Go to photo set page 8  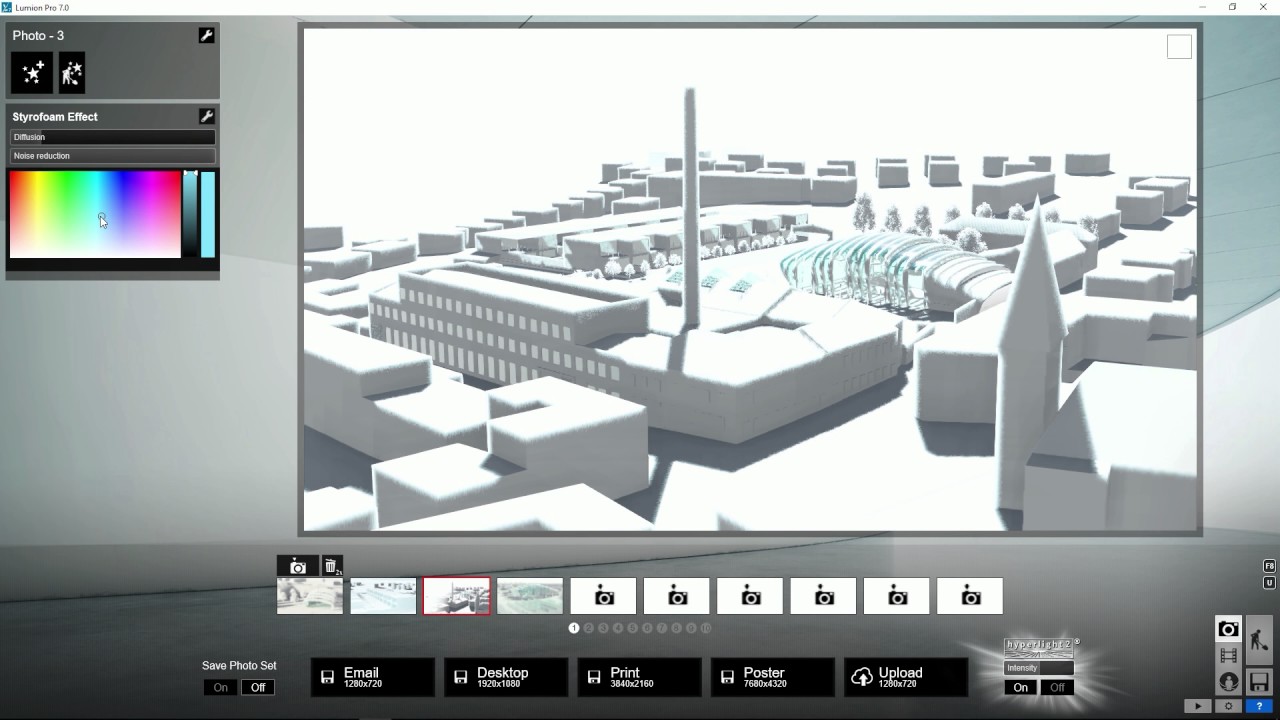tap(677, 628)
